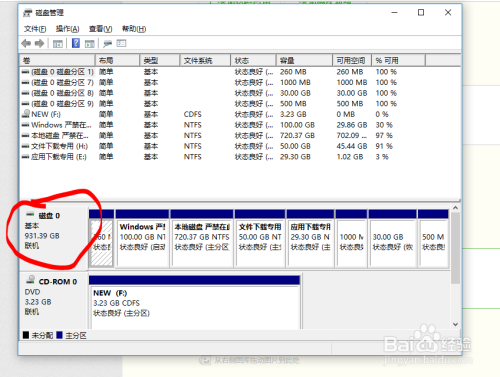Select the hatched 260 MB partition block
This screenshot has height=377, width=500.
pos(102,239)
